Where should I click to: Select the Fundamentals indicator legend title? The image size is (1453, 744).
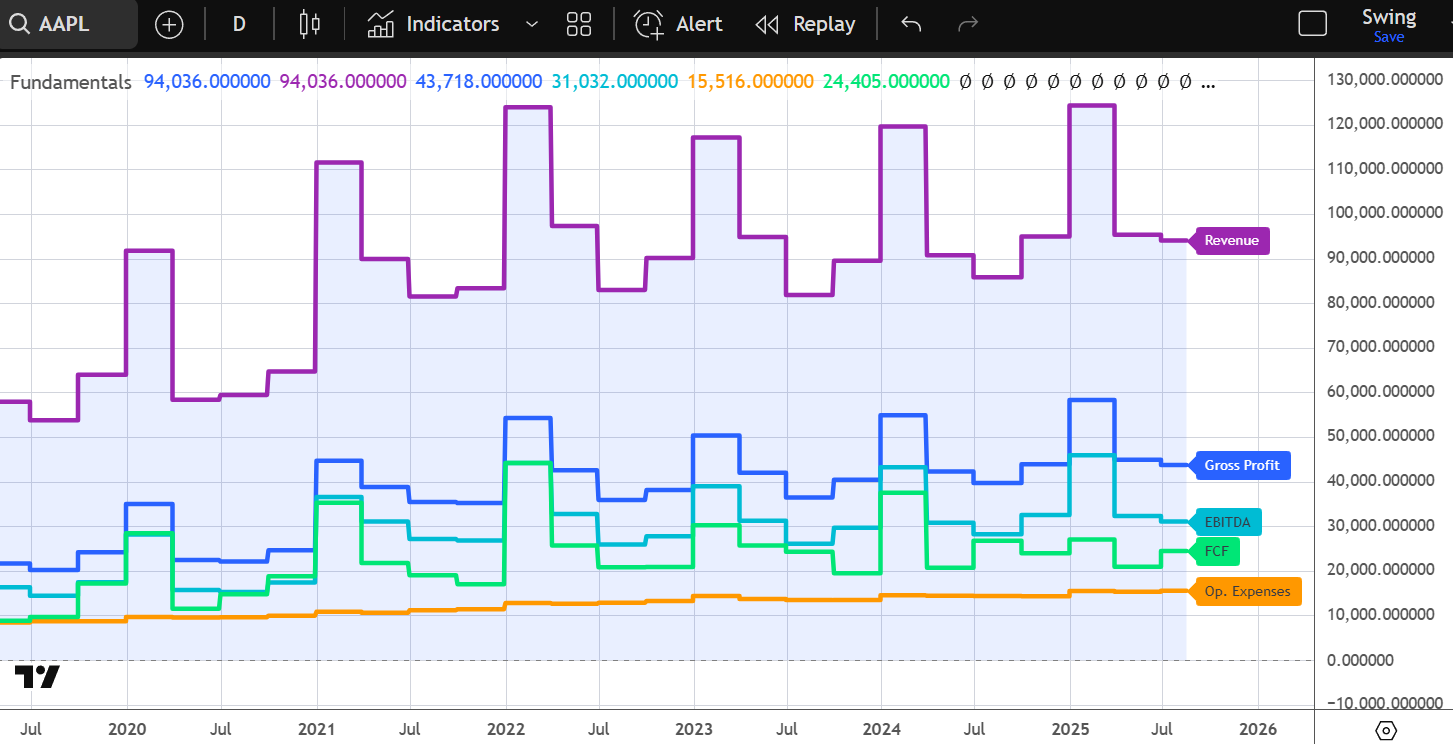[x=70, y=82]
